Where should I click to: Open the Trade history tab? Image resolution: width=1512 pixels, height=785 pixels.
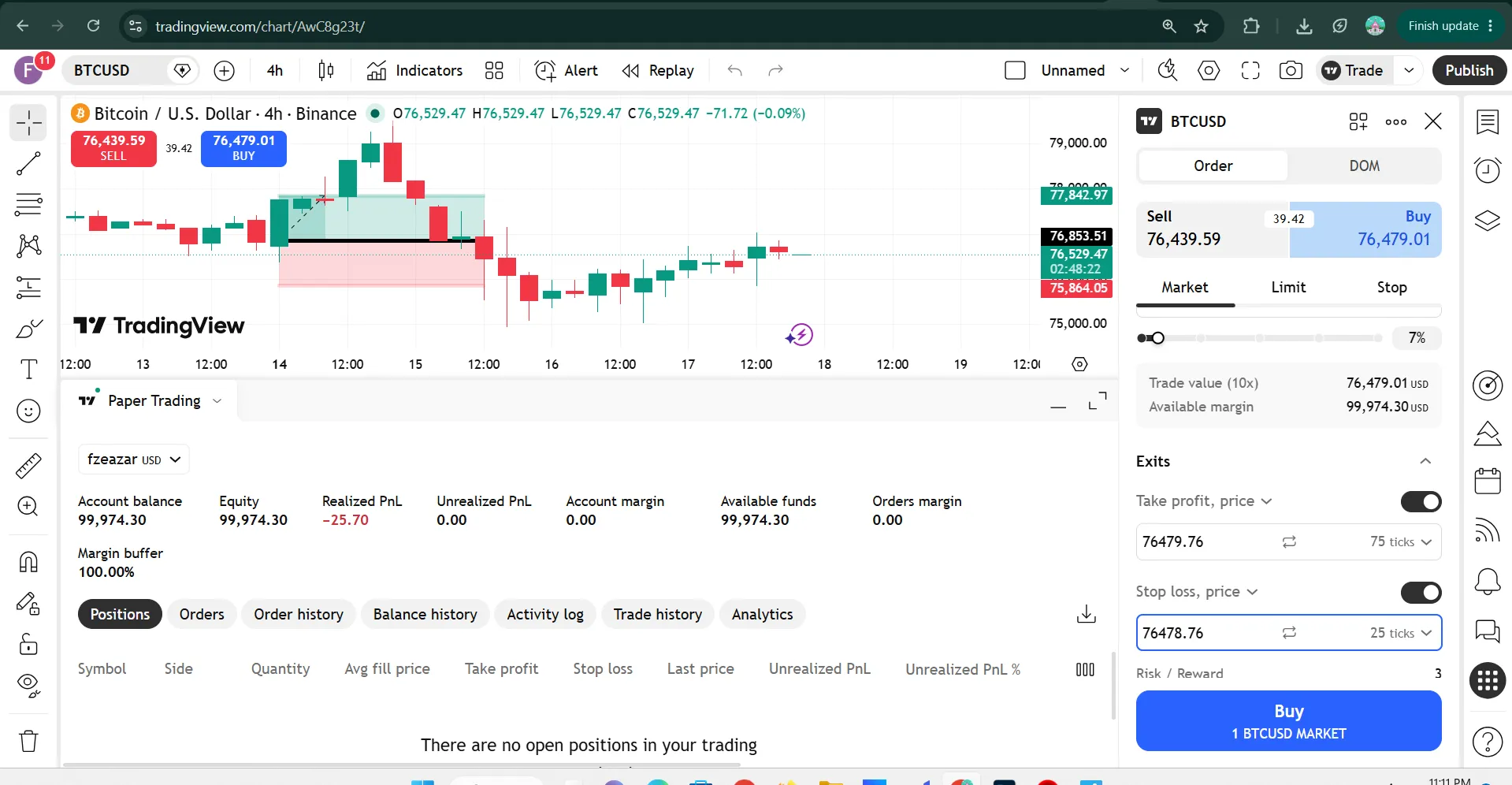click(658, 614)
